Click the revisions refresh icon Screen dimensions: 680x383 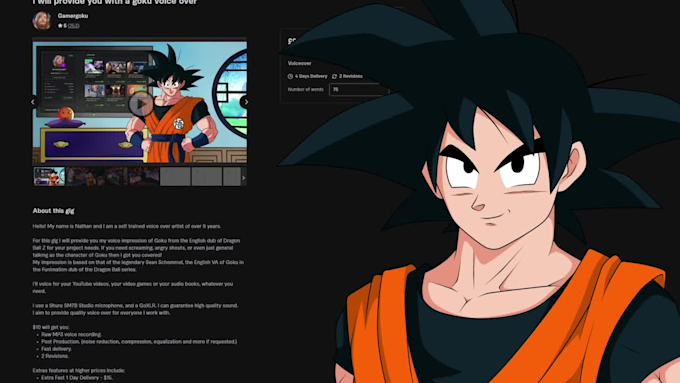click(x=334, y=76)
